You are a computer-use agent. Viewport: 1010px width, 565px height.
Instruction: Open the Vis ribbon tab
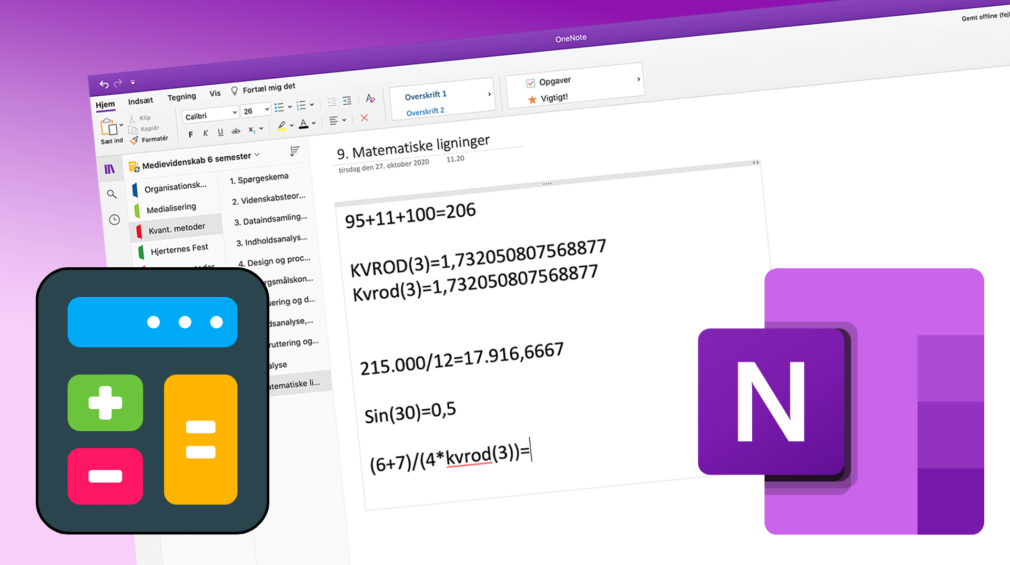pyautogui.click(x=215, y=94)
